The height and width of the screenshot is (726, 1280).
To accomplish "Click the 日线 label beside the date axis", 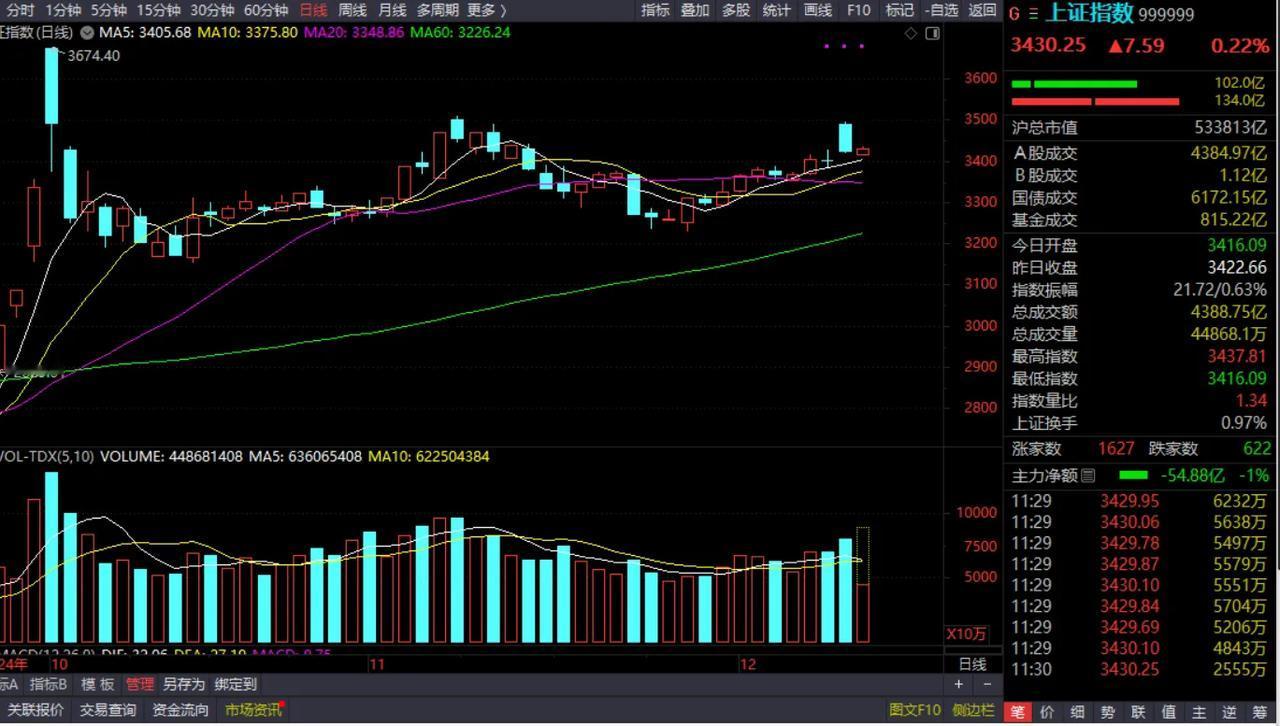I will [x=972, y=664].
